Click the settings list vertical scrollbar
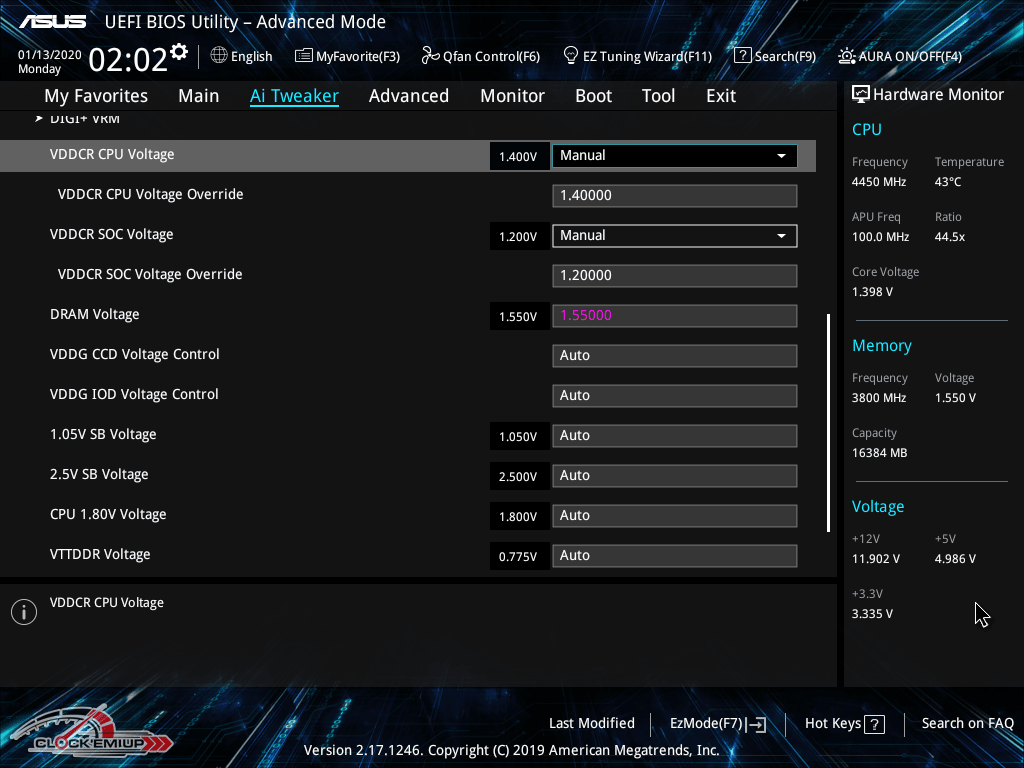 pyautogui.click(x=828, y=422)
